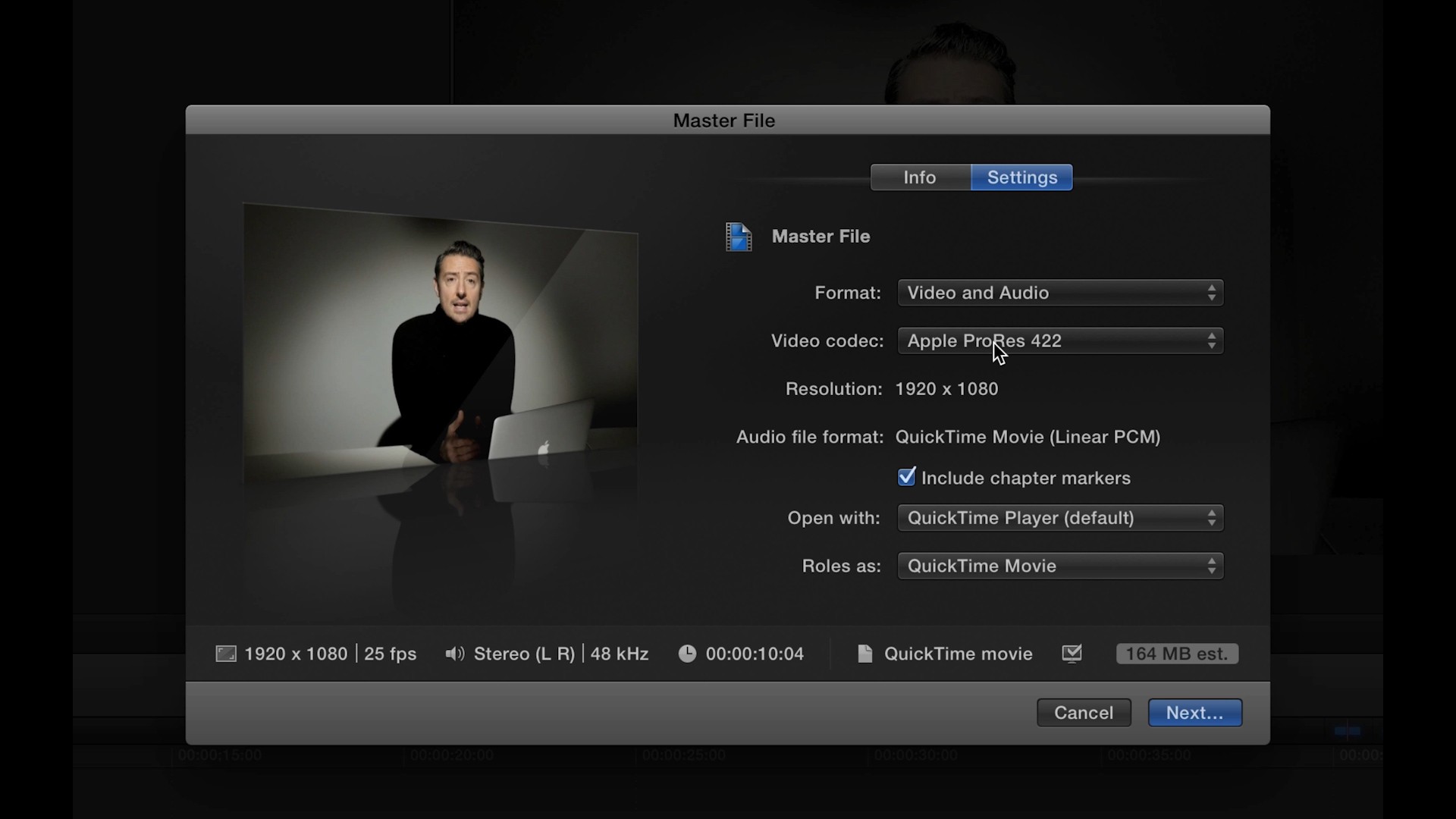Viewport: 1456px width, 819px height.
Task: Click QuickTime Movie (Linear PCM) text
Action: (1028, 437)
